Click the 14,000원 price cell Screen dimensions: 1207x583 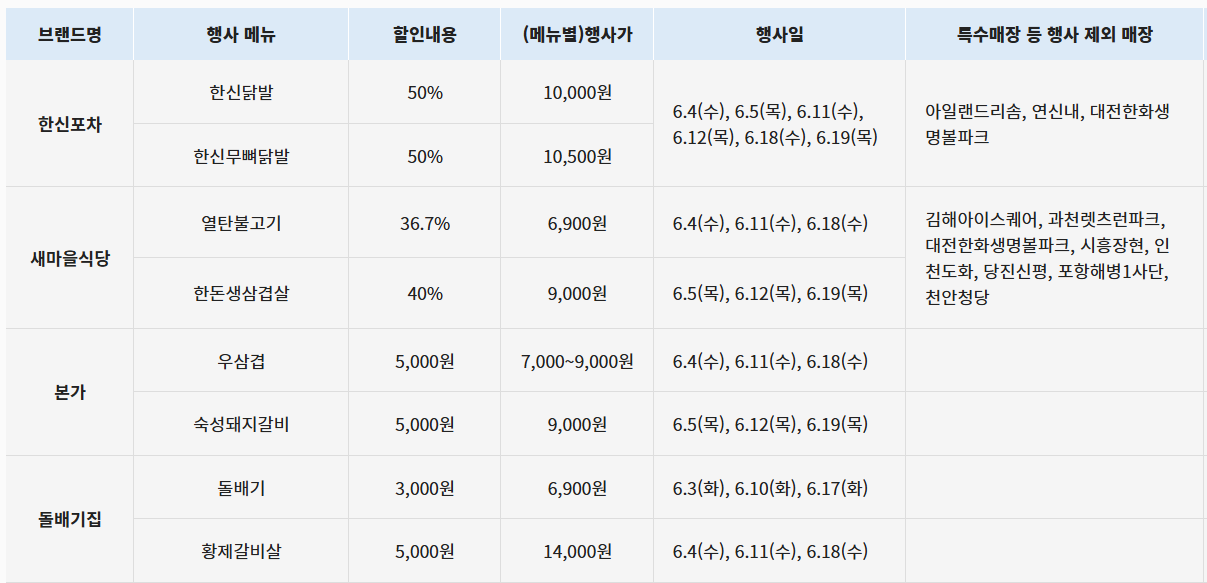pyautogui.click(x=577, y=551)
